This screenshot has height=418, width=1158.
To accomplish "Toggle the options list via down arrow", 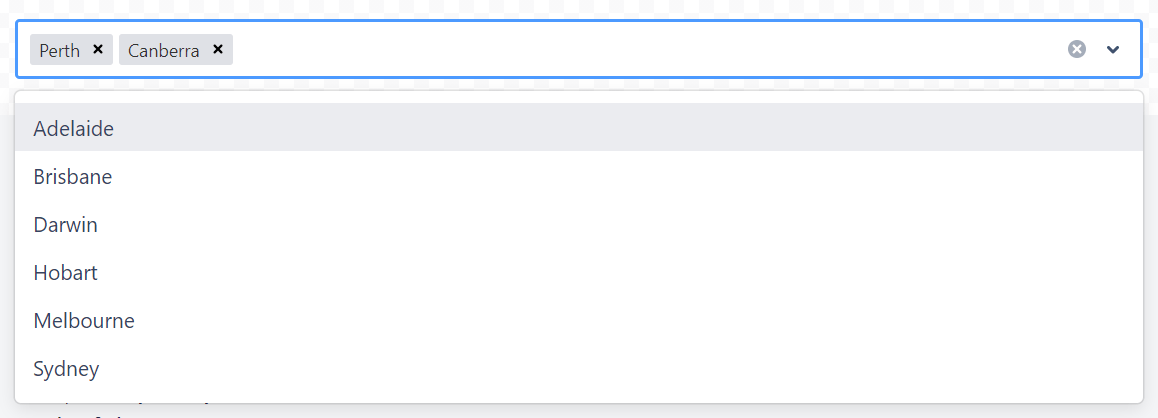I will [1113, 49].
